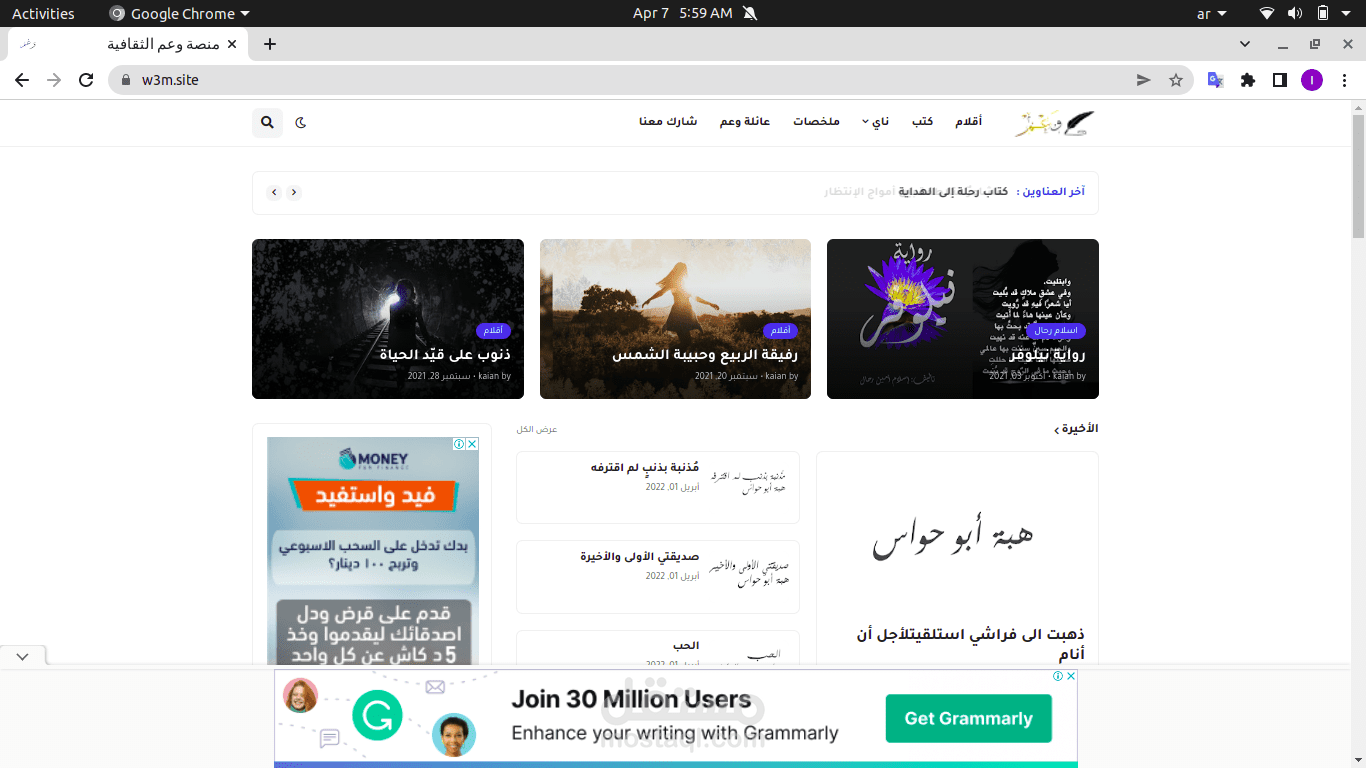Open the كتب menu item
Screen dimensions: 1366x768
click(x=922, y=122)
